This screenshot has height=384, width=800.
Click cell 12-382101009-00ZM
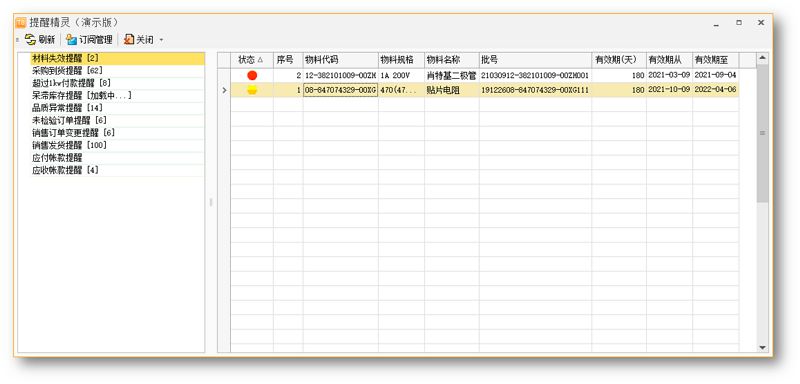(340, 75)
